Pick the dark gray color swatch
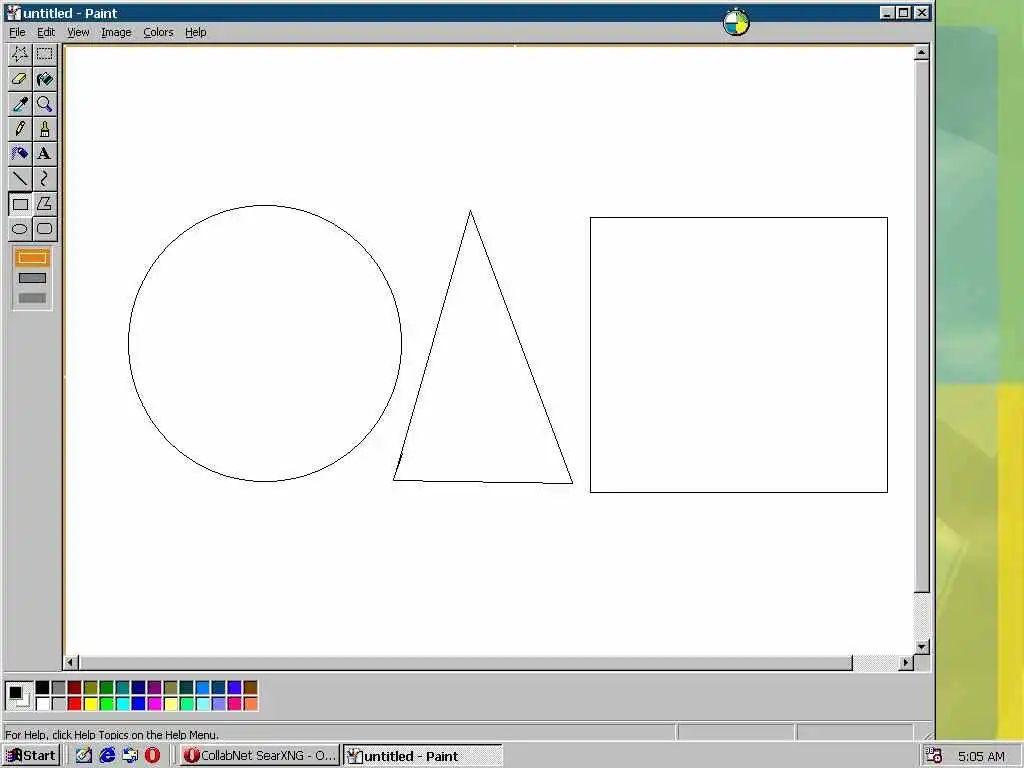Screen dimensions: 1024x768 (x=58, y=687)
